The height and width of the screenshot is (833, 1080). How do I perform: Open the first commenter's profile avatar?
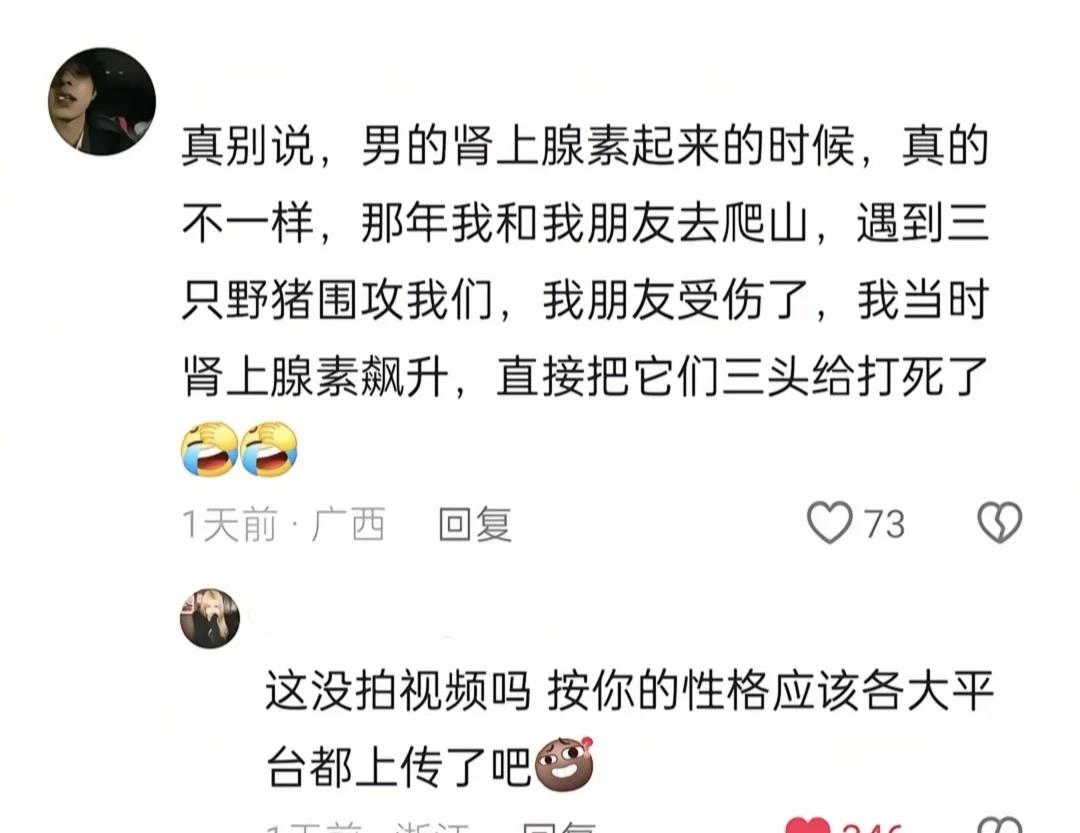pos(102,101)
